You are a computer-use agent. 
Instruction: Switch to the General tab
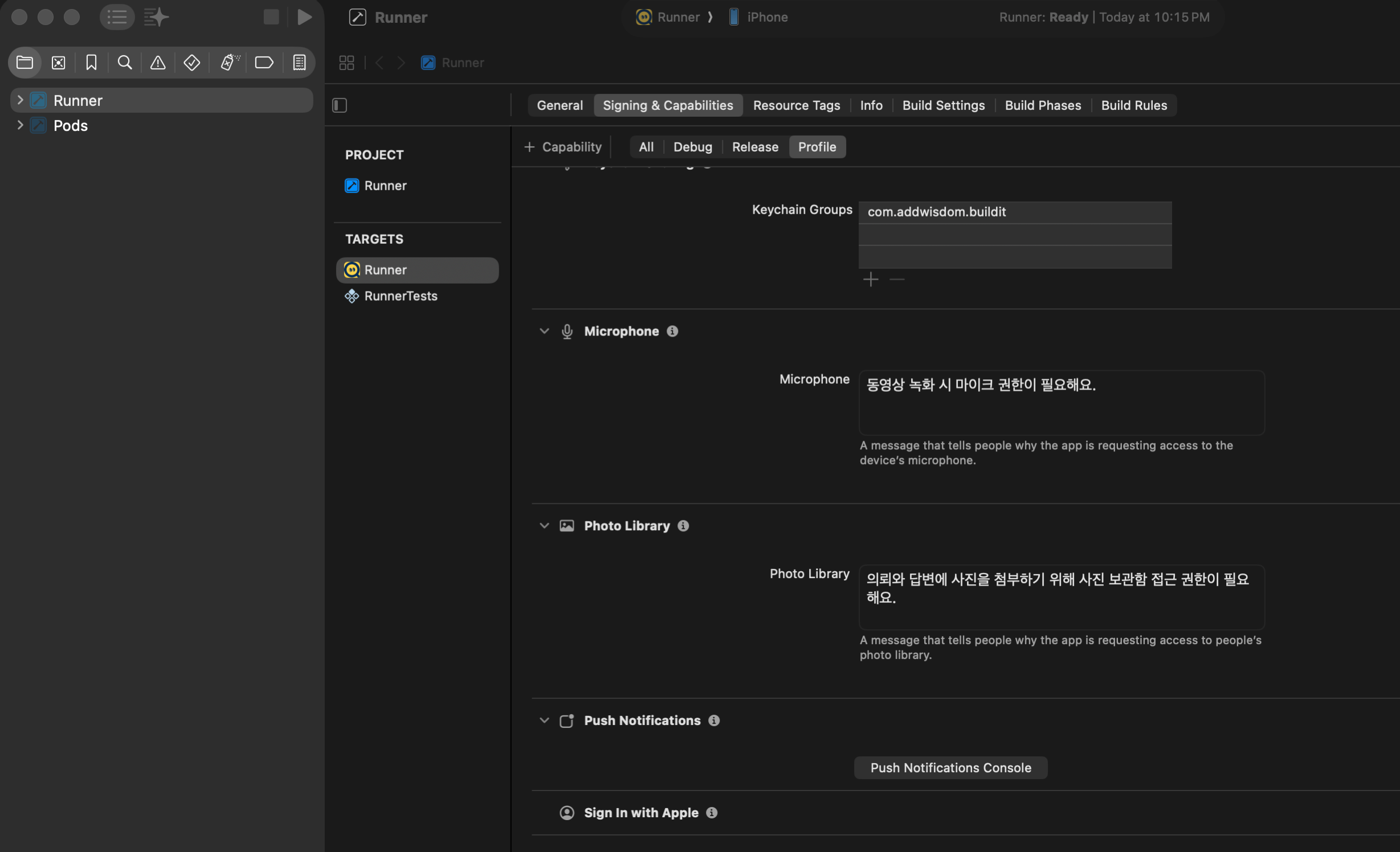click(x=560, y=105)
